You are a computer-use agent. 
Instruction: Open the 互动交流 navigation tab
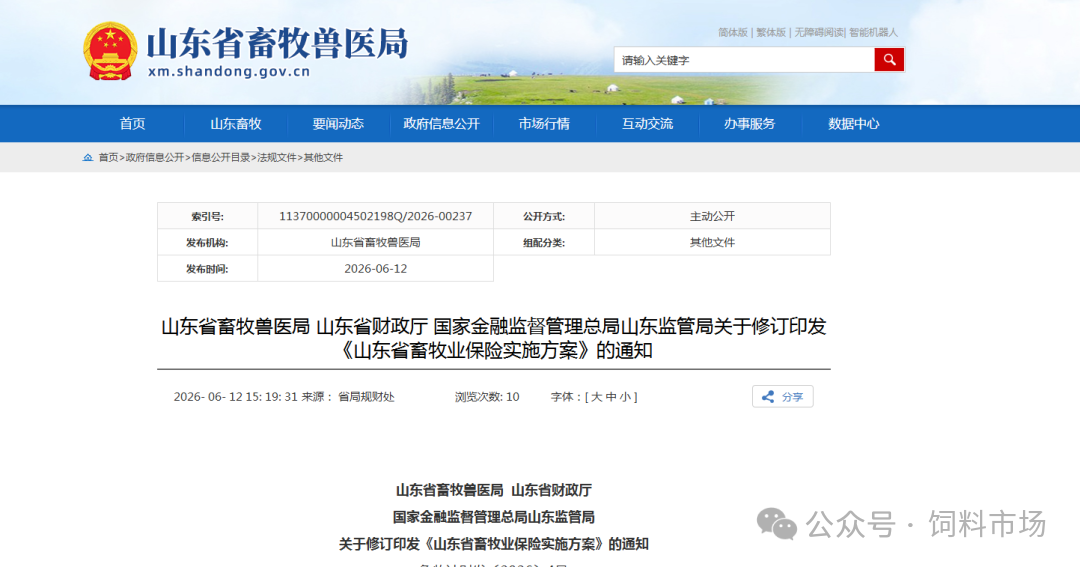647,124
